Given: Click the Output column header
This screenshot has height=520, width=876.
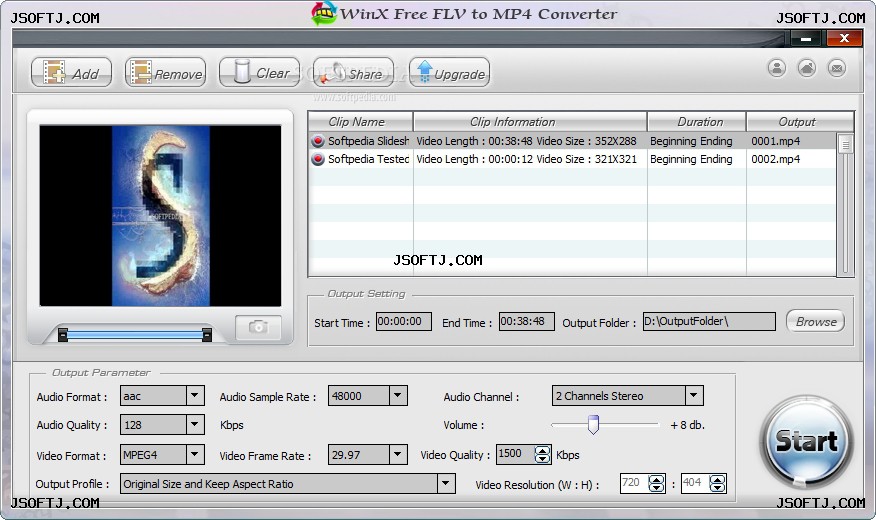Looking at the screenshot, I should (800, 122).
